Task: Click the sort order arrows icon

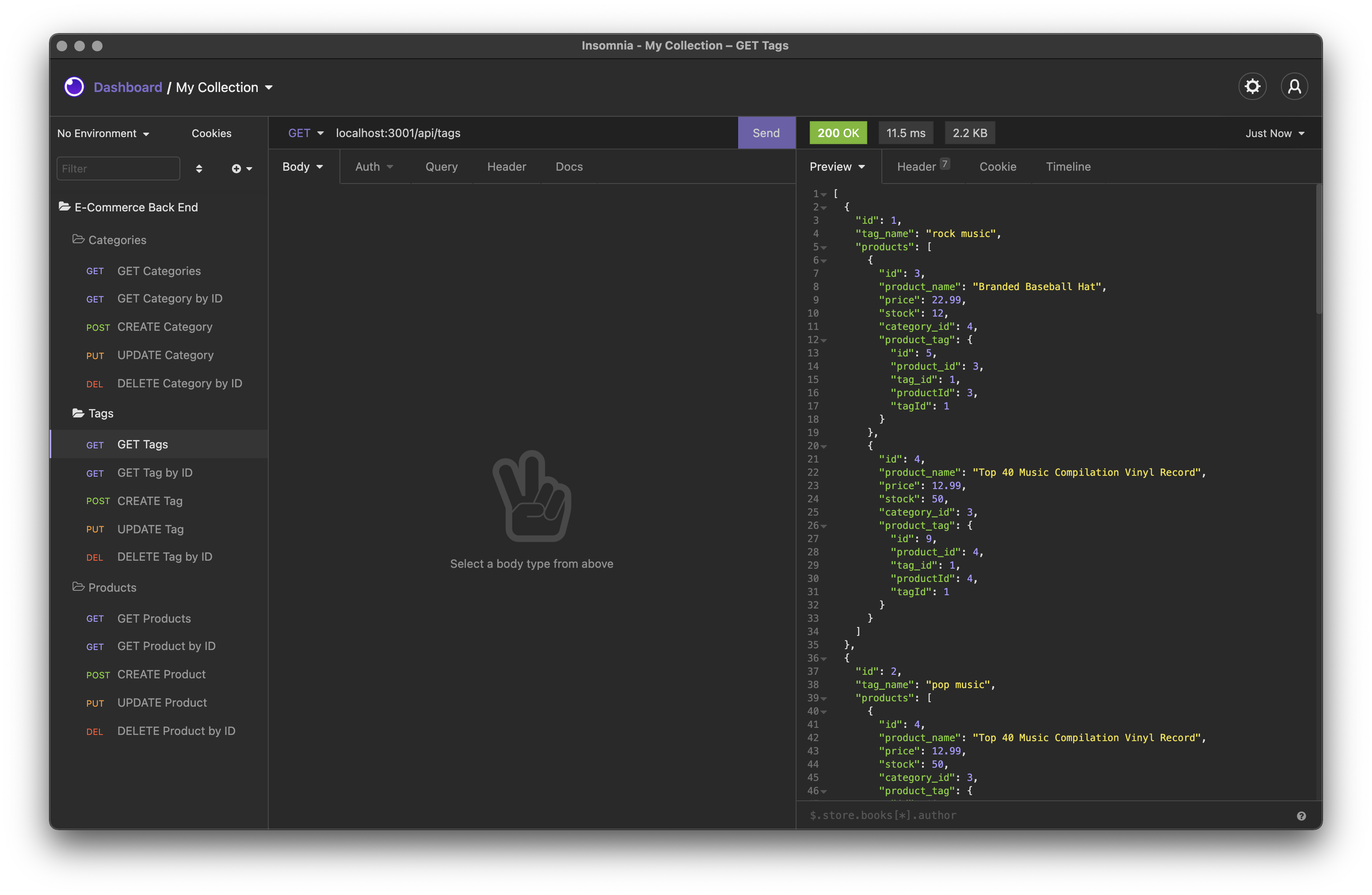Action: tap(199, 168)
